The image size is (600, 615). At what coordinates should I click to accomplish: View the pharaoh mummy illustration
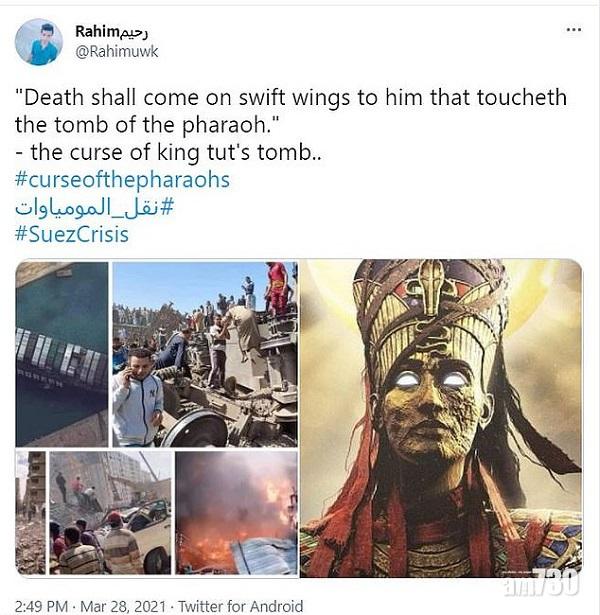(441, 418)
